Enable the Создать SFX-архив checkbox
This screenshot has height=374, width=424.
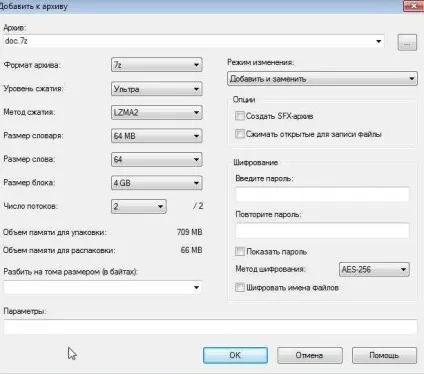(240, 116)
